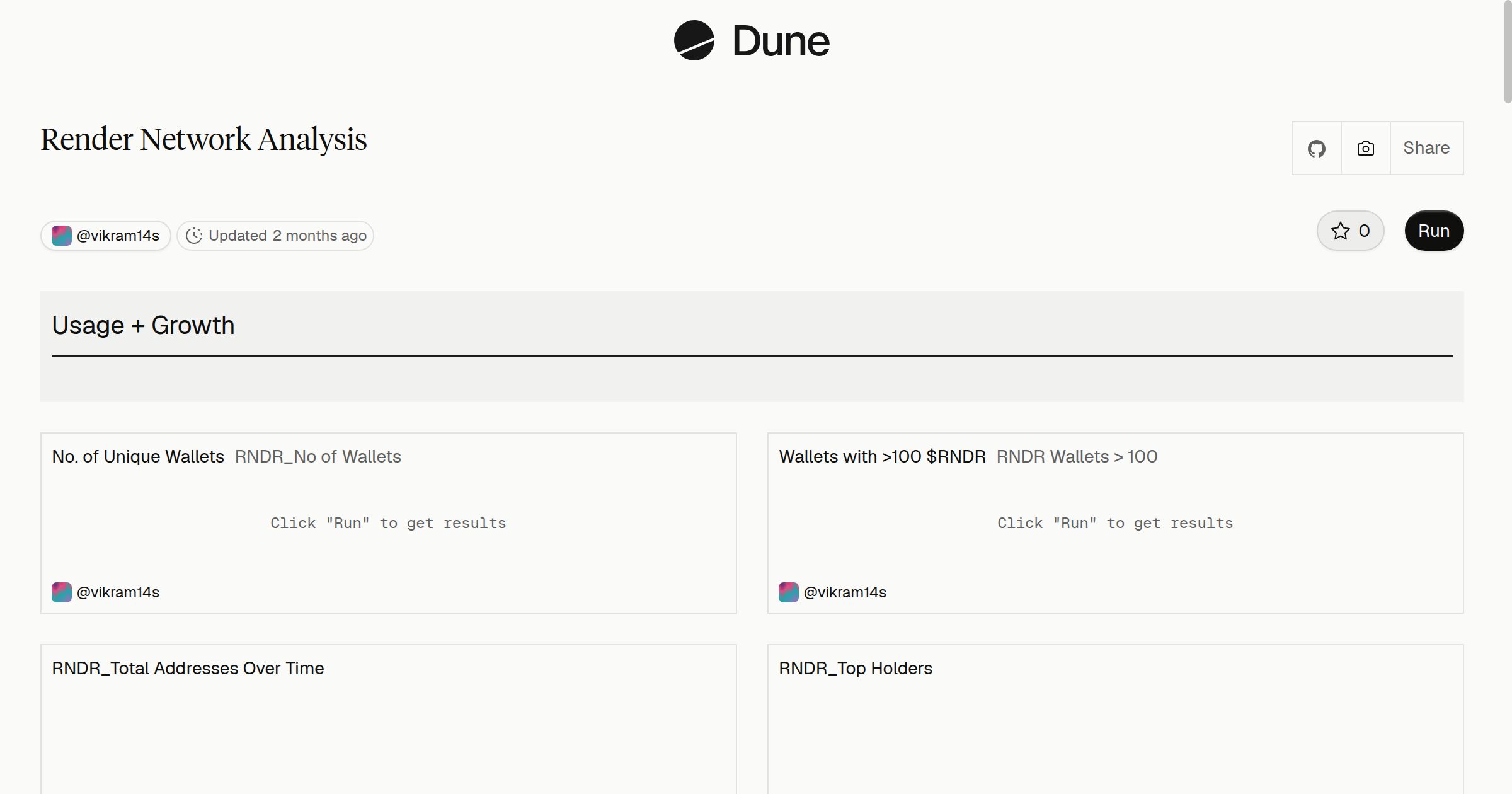Open the No. of Unique Wallets title
The image size is (1512, 794).
[x=138, y=456]
